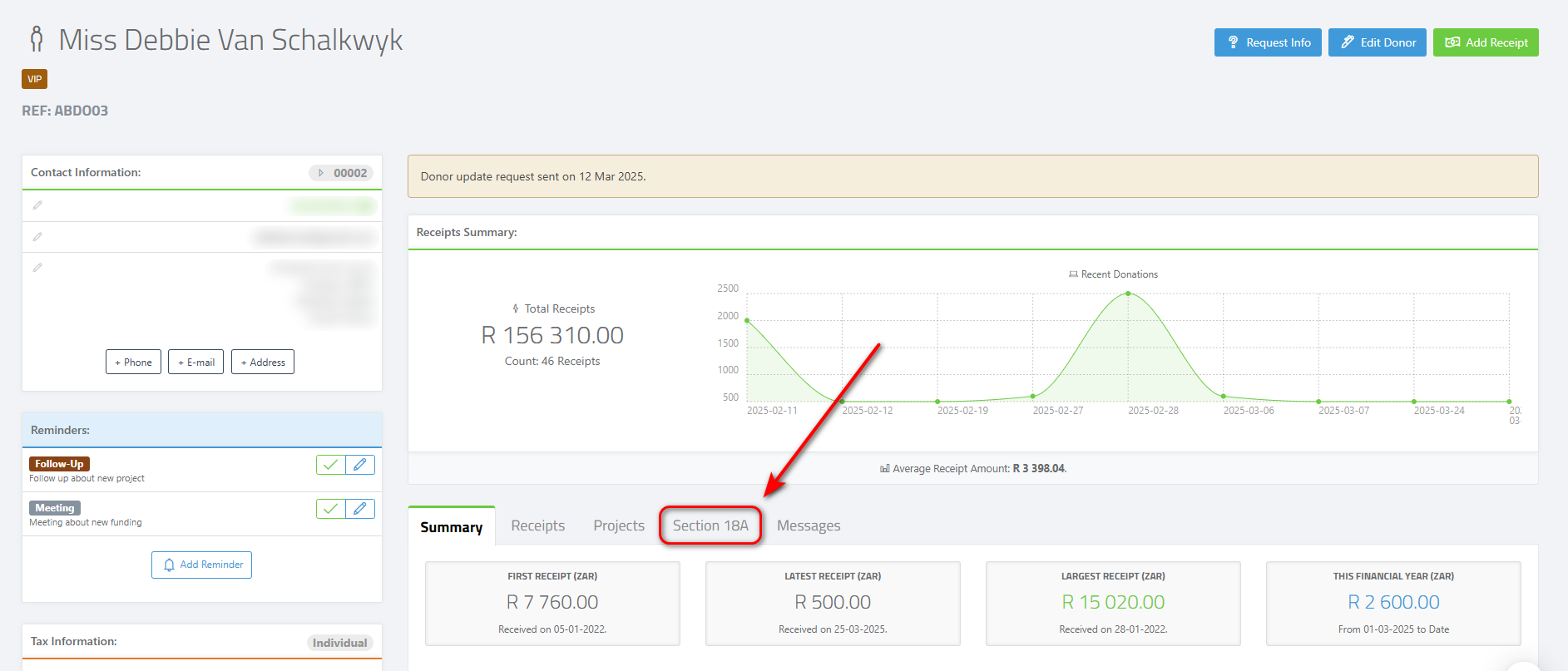Click the Recent Donations chart legend icon
Screen dimensions: 1568x671
pos(1073,274)
